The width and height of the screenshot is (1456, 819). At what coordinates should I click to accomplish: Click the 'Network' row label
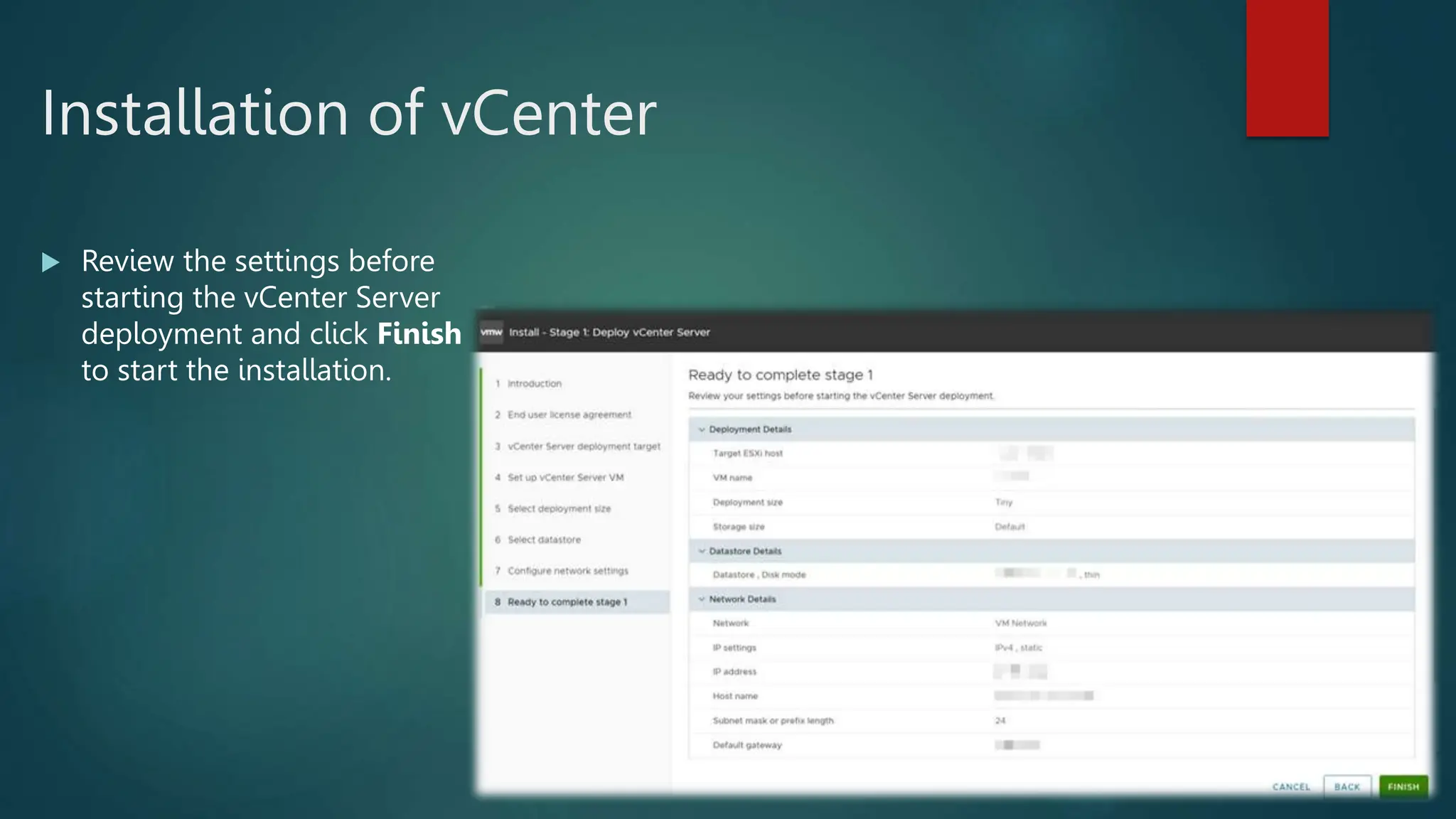click(730, 623)
